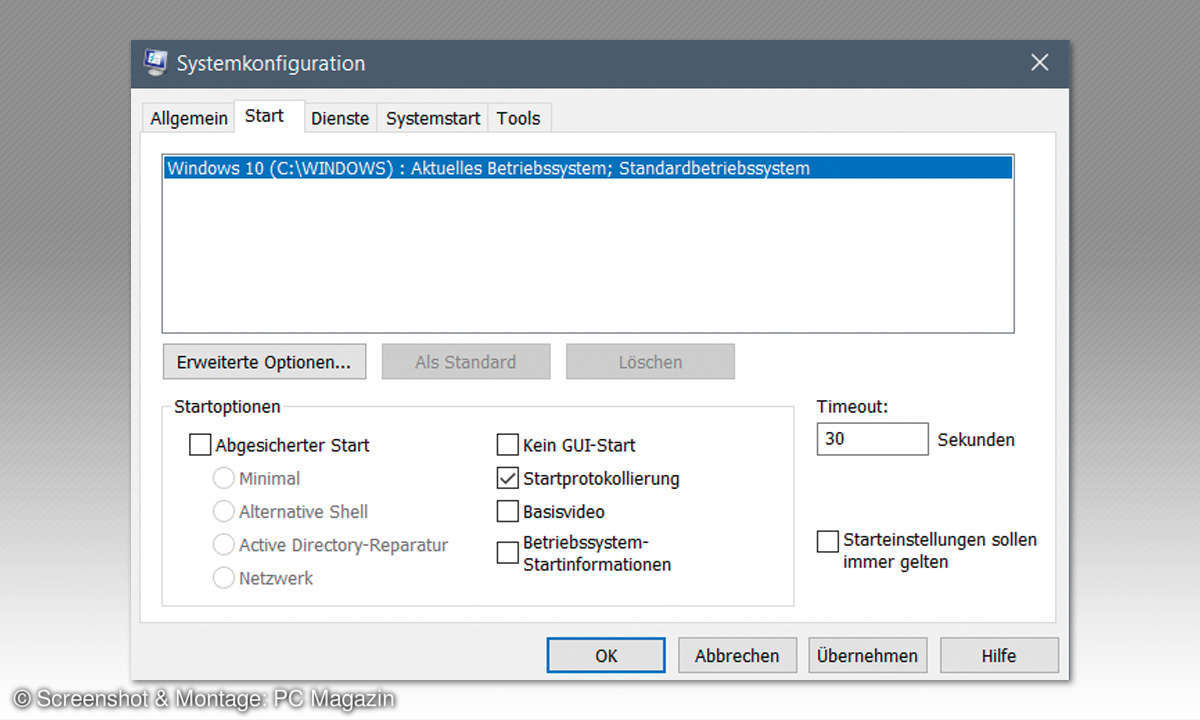Enable Abgesicherter Start checkbox
The image size is (1200, 720).
[200, 445]
